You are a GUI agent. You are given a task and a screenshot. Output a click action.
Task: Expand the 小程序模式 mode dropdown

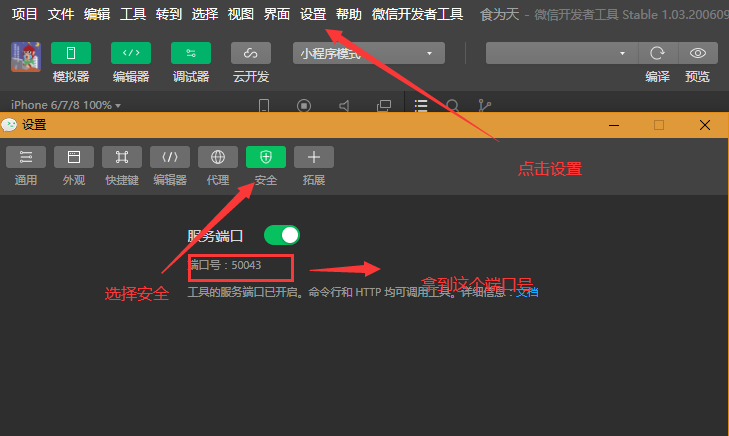click(369, 53)
